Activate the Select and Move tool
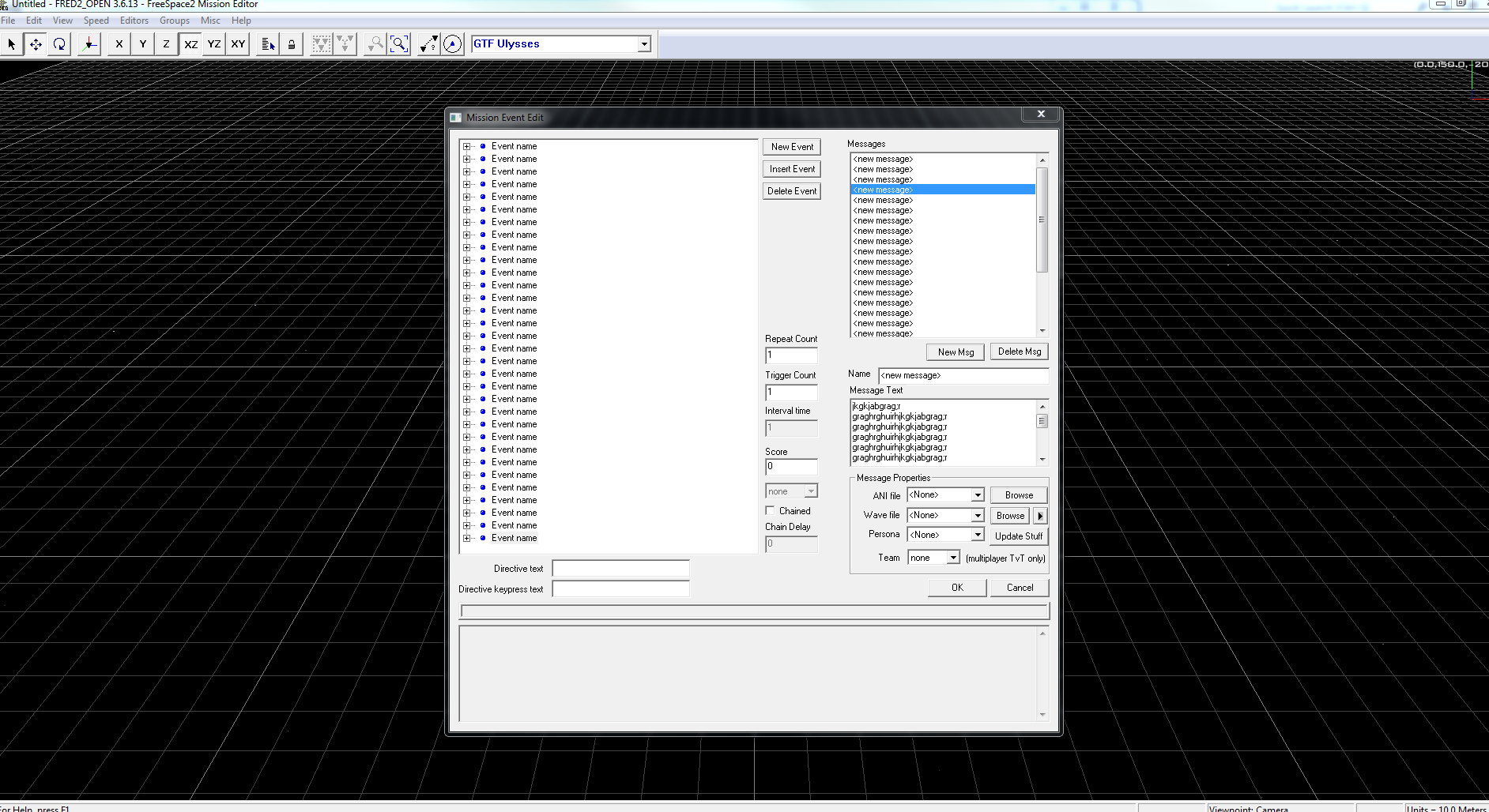This screenshot has height=812, width=1489. coord(36,44)
